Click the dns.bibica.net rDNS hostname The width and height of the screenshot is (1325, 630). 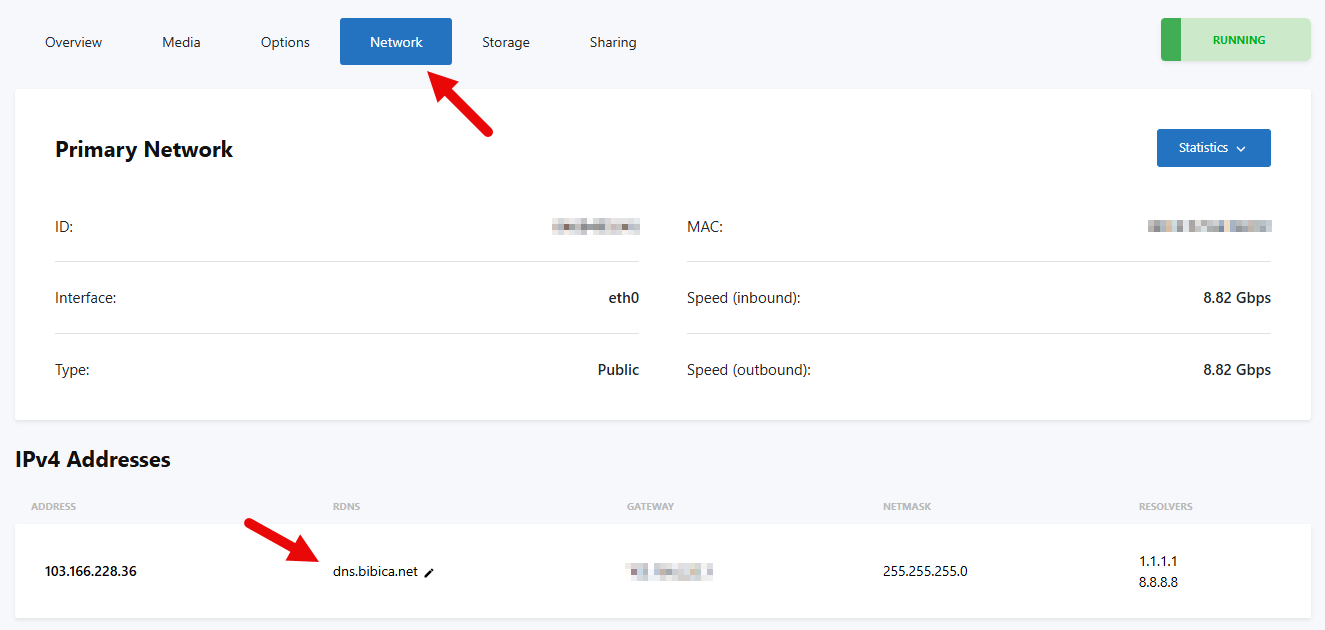pos(375,572)
